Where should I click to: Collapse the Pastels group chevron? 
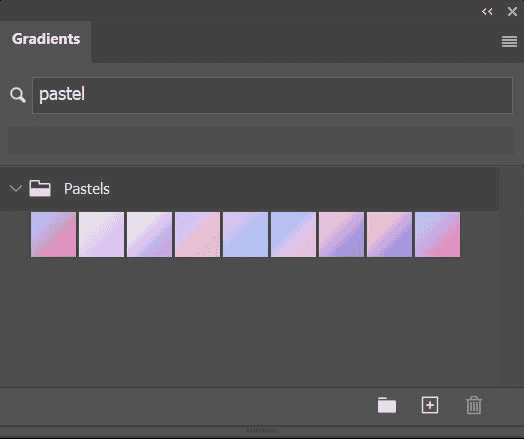tap(15, 188)
